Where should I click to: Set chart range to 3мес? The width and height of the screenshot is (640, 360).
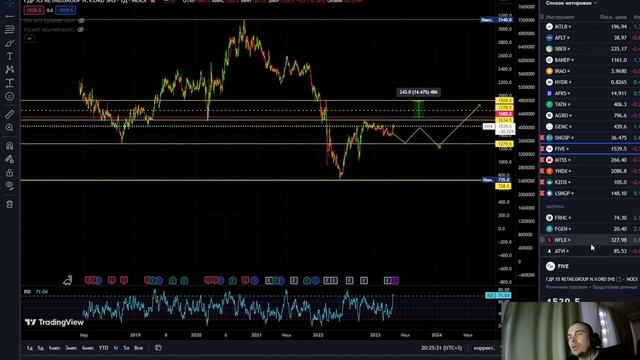71,348
